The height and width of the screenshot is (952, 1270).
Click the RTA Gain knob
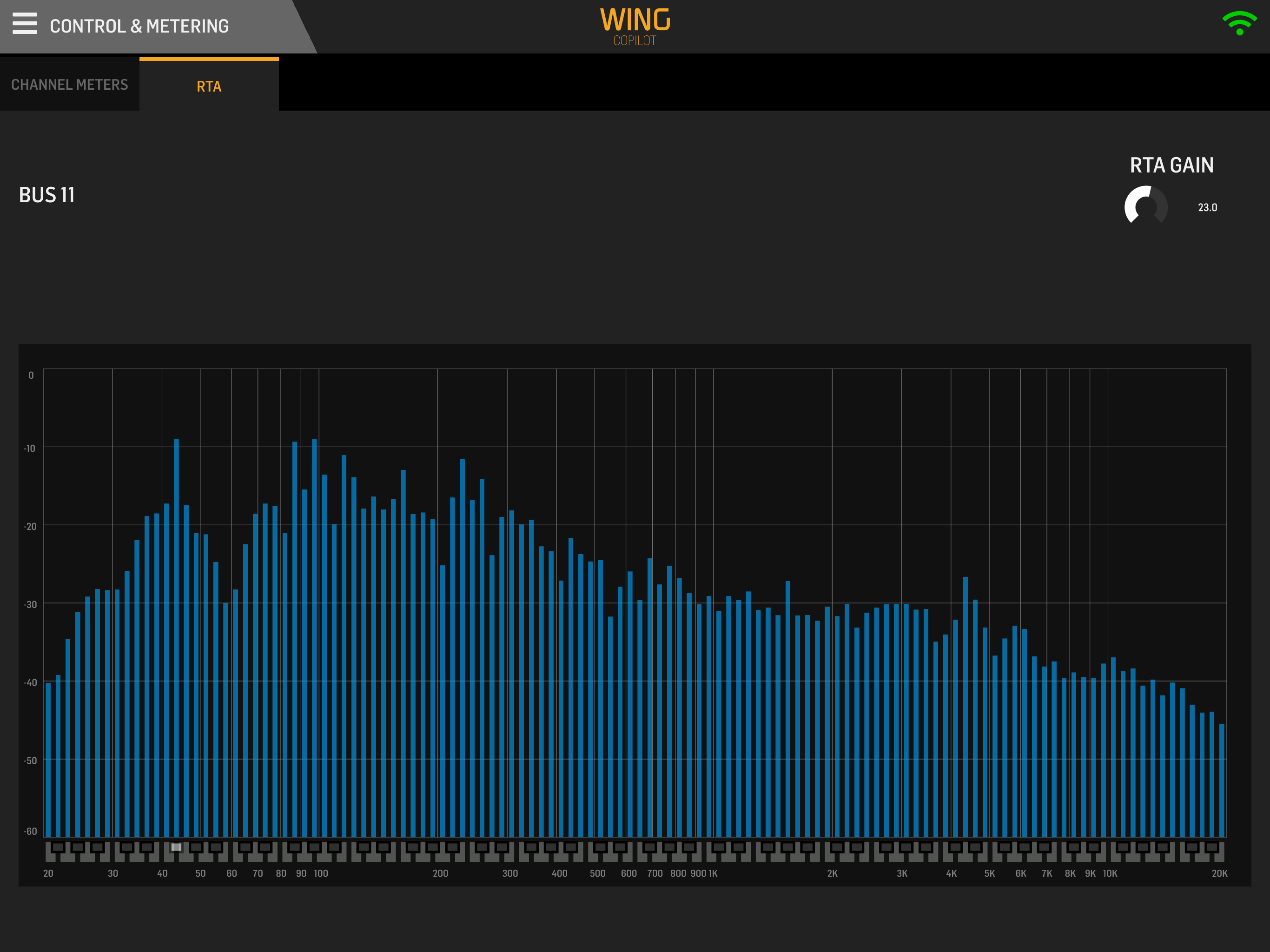[1145, 206]
